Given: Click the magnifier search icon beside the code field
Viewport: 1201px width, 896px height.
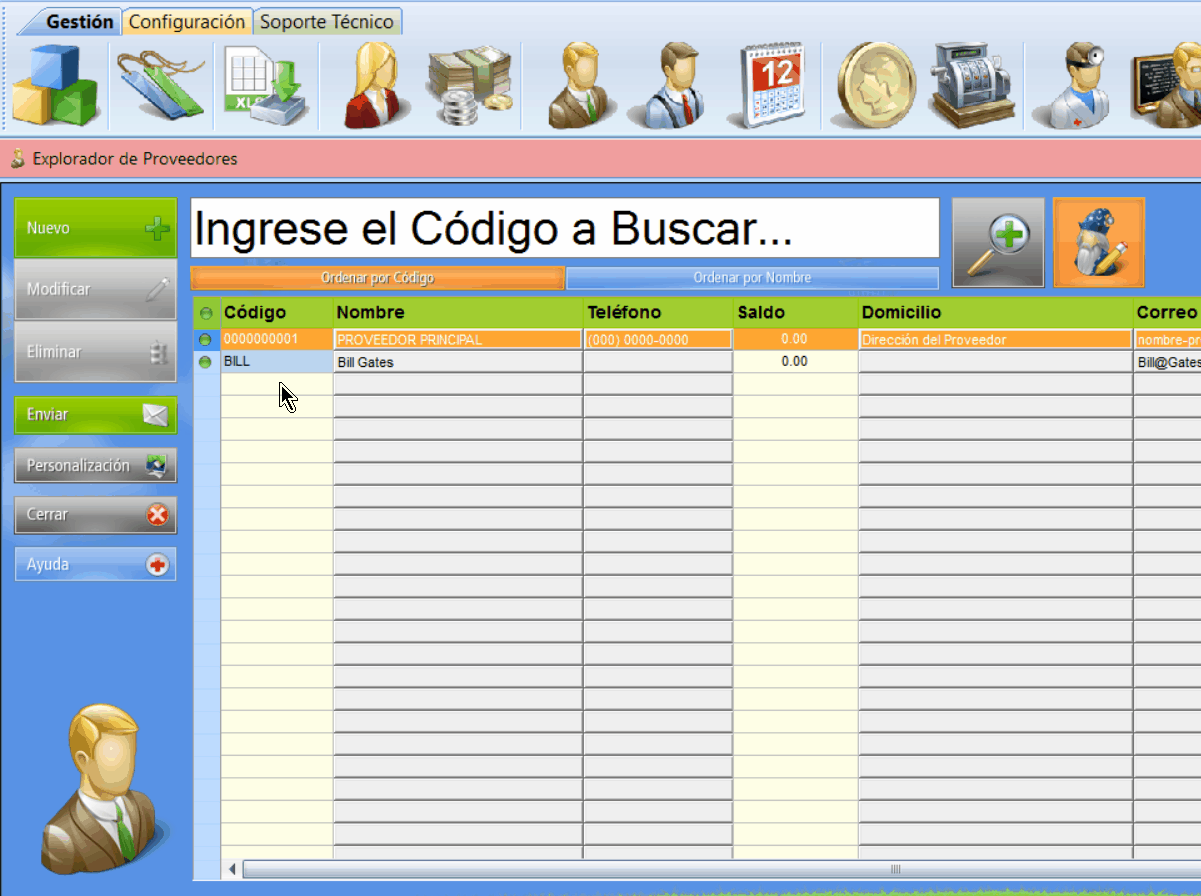Looking at the screenshot, I should pyautogui.click(x=997, y=242).
